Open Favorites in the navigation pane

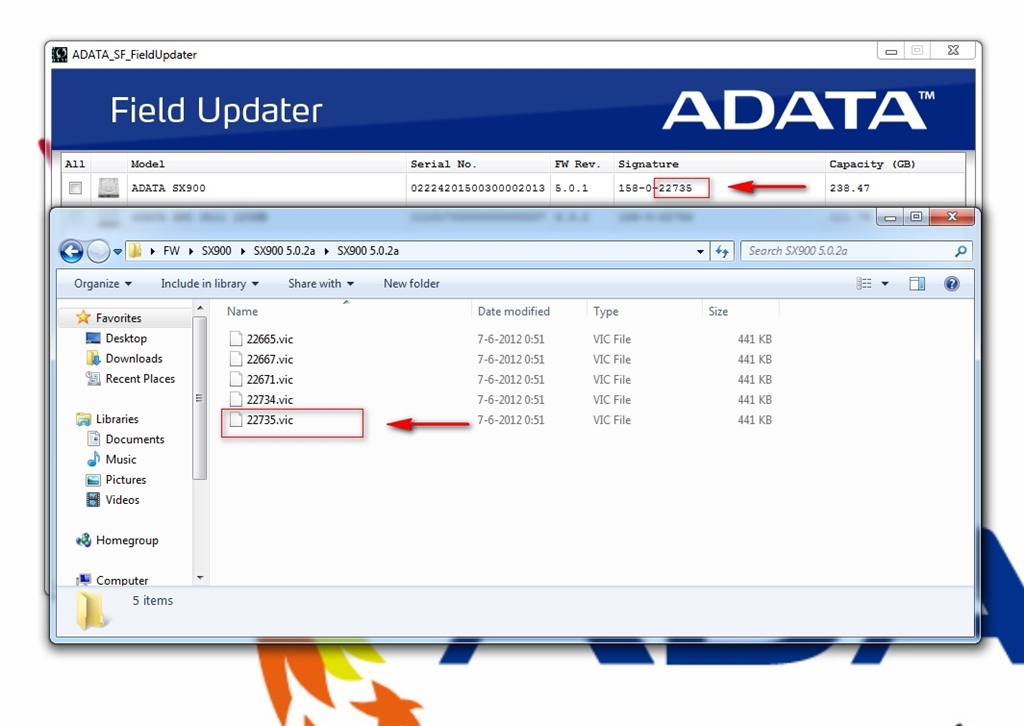[118, 318]
